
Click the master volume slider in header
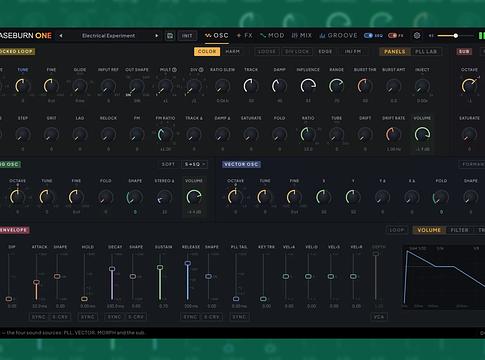[x=455, y=36]
